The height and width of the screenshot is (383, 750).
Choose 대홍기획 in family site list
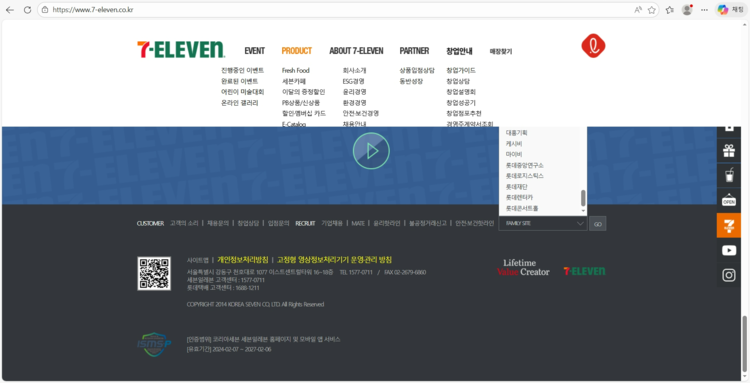(517, 132)
